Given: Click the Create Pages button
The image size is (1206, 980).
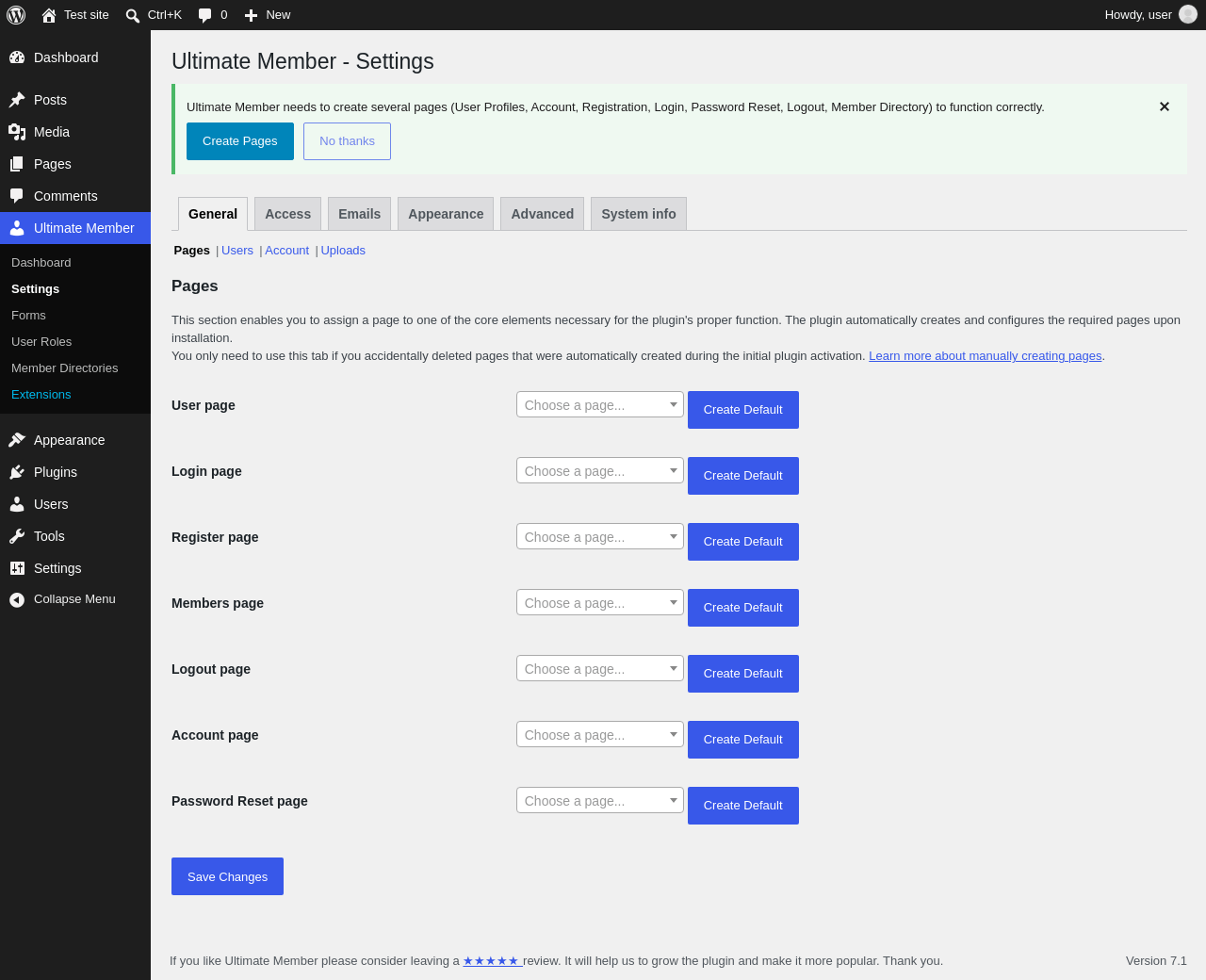Looking at the screenshot, I should (240, 141).
